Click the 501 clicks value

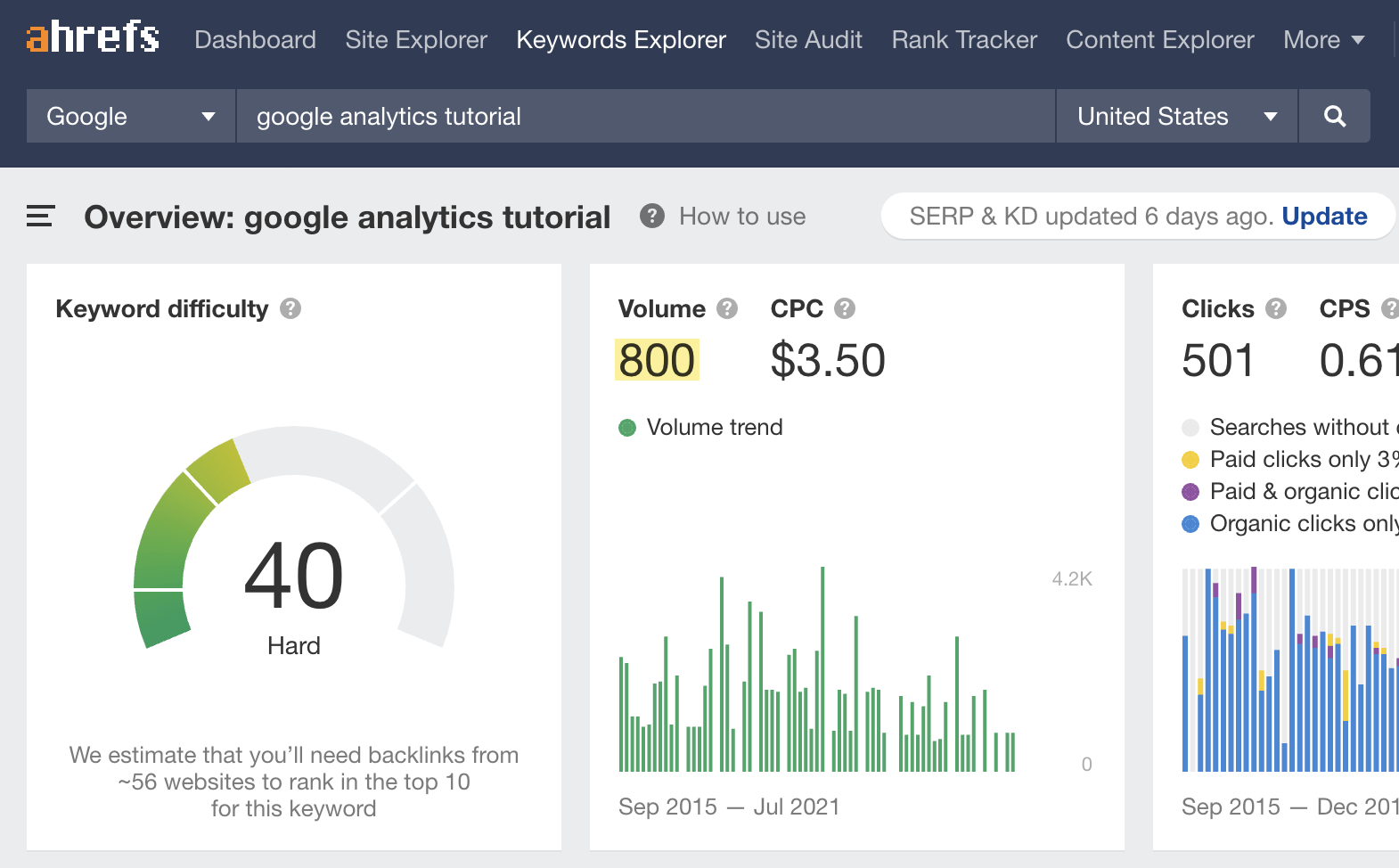click(x=1218, y=360)
